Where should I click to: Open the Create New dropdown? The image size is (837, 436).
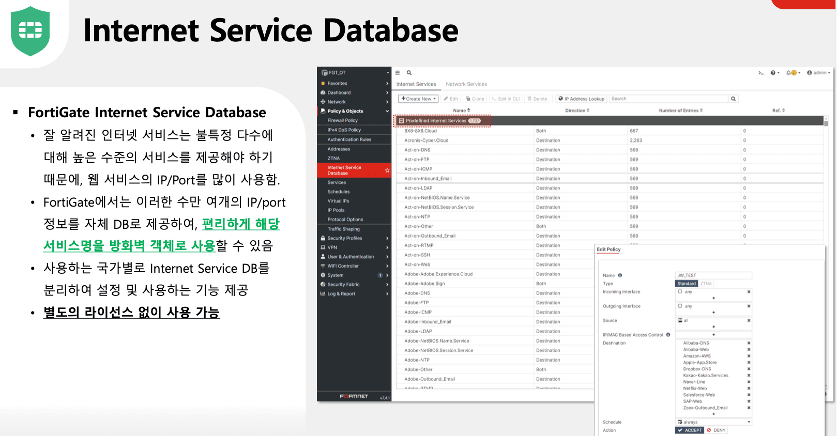(419, 99)
